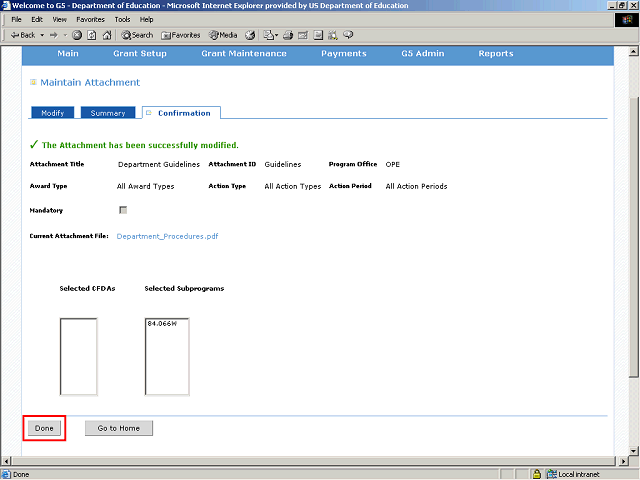Open the Media toolbar button
The image size is (640, 480).
pyautogui.click(x=223, y=35)
